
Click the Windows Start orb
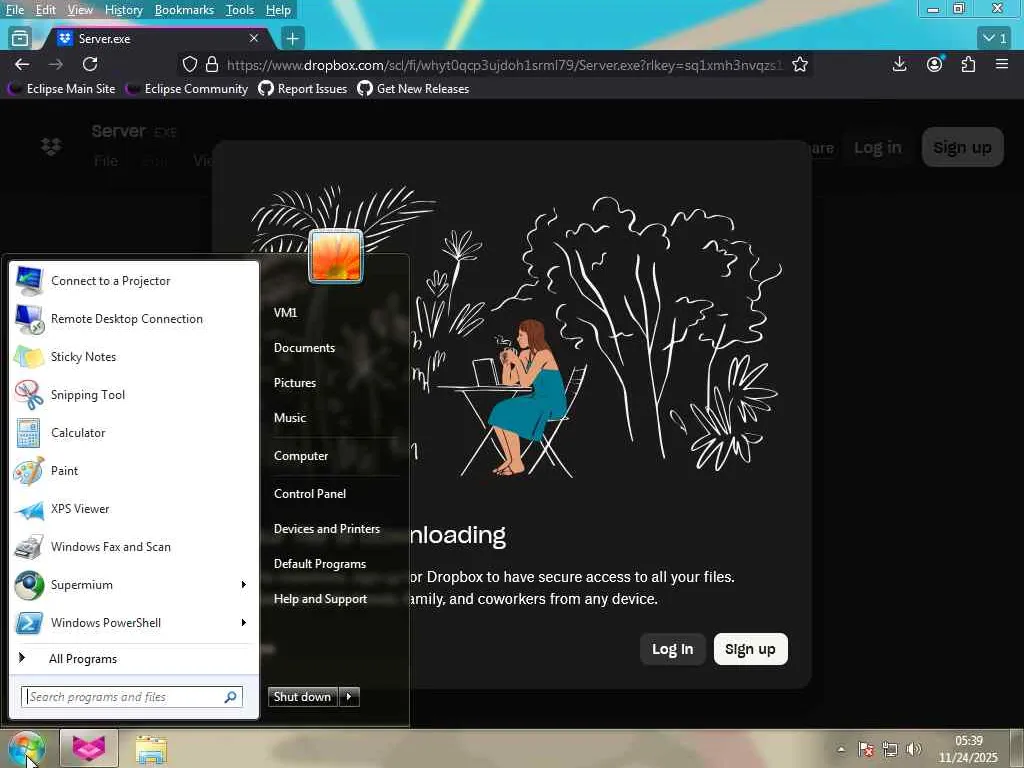coord(26,749)
